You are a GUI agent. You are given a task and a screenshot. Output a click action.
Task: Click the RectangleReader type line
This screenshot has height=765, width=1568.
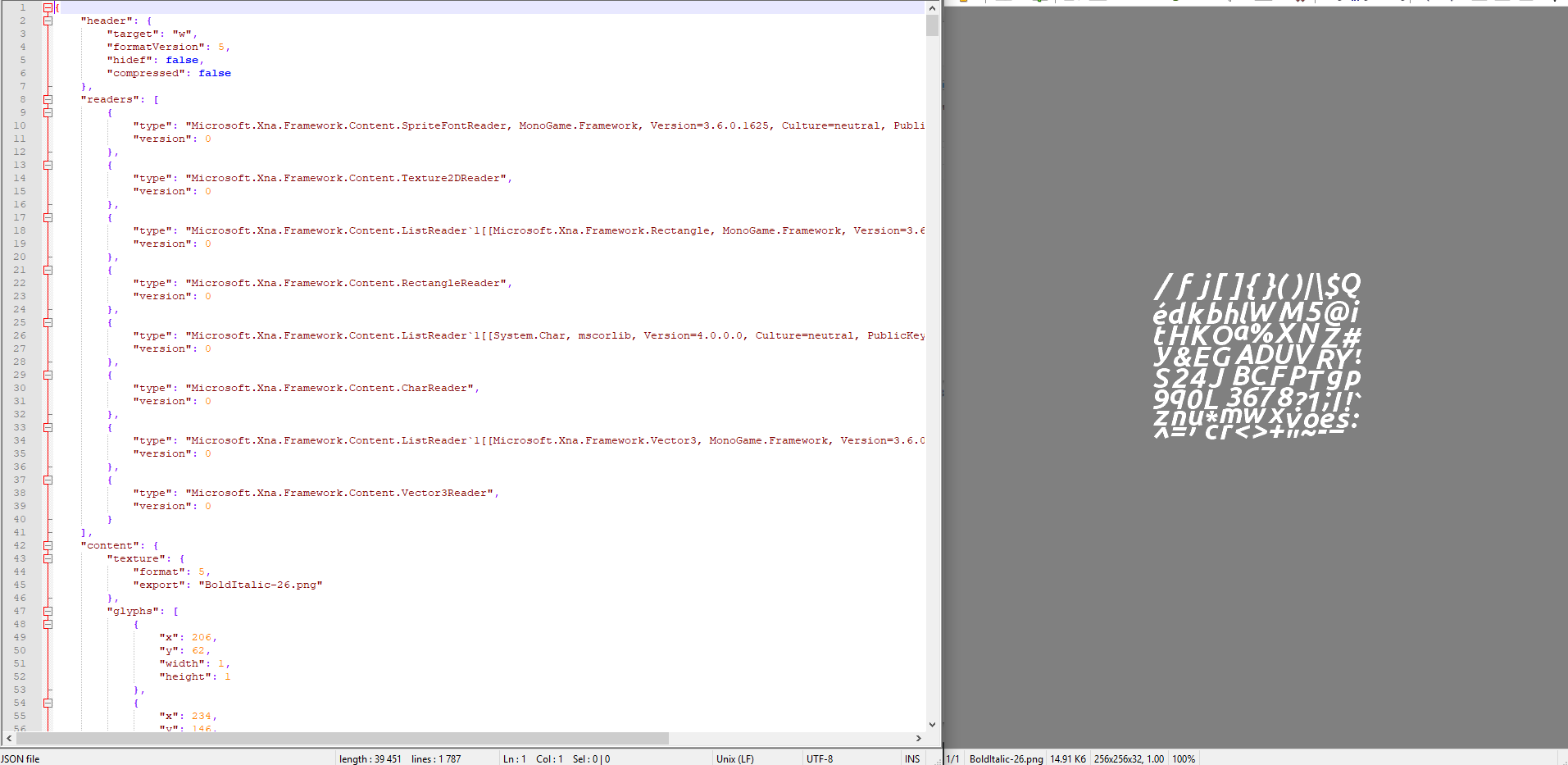[x=323, y=283]
